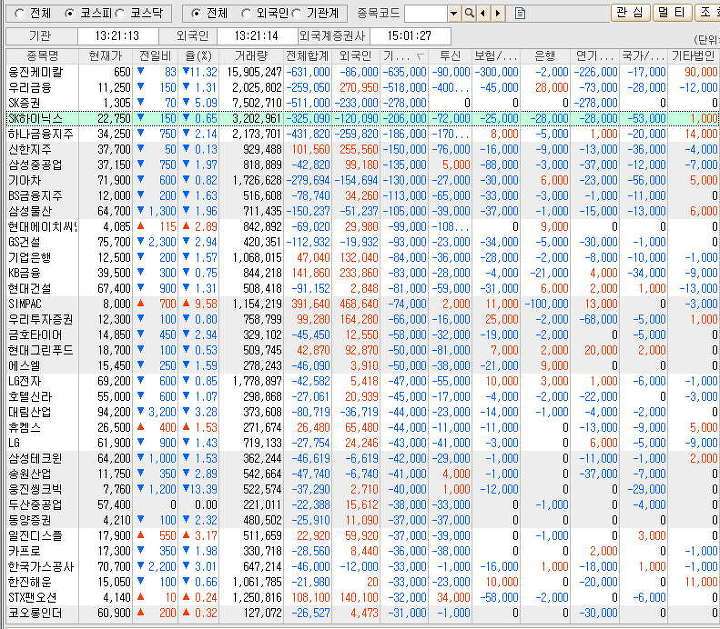Click the 관심 button
The image size is (720, 629).
(630, 12)
